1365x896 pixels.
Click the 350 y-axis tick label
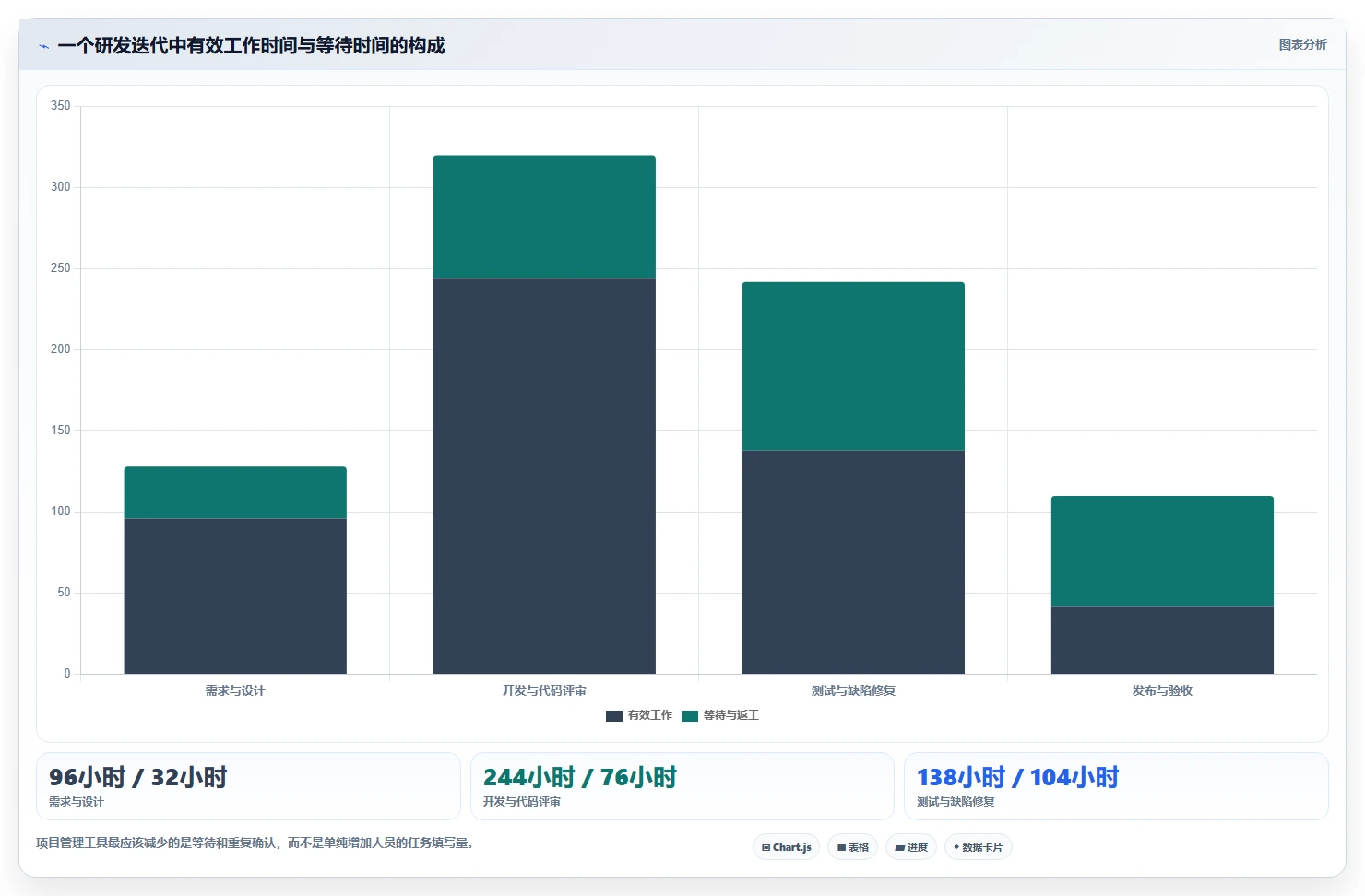[61, 106]
